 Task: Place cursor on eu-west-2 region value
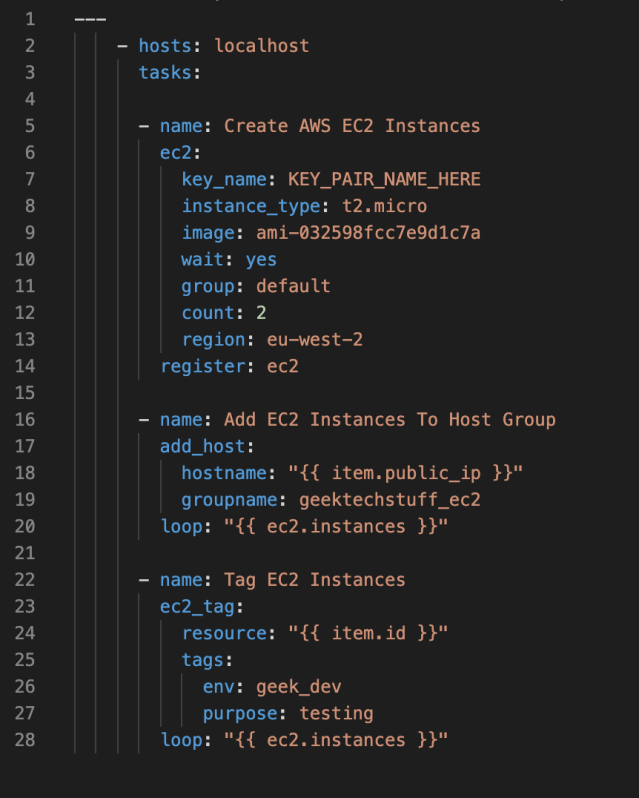(x=314, y=340)
